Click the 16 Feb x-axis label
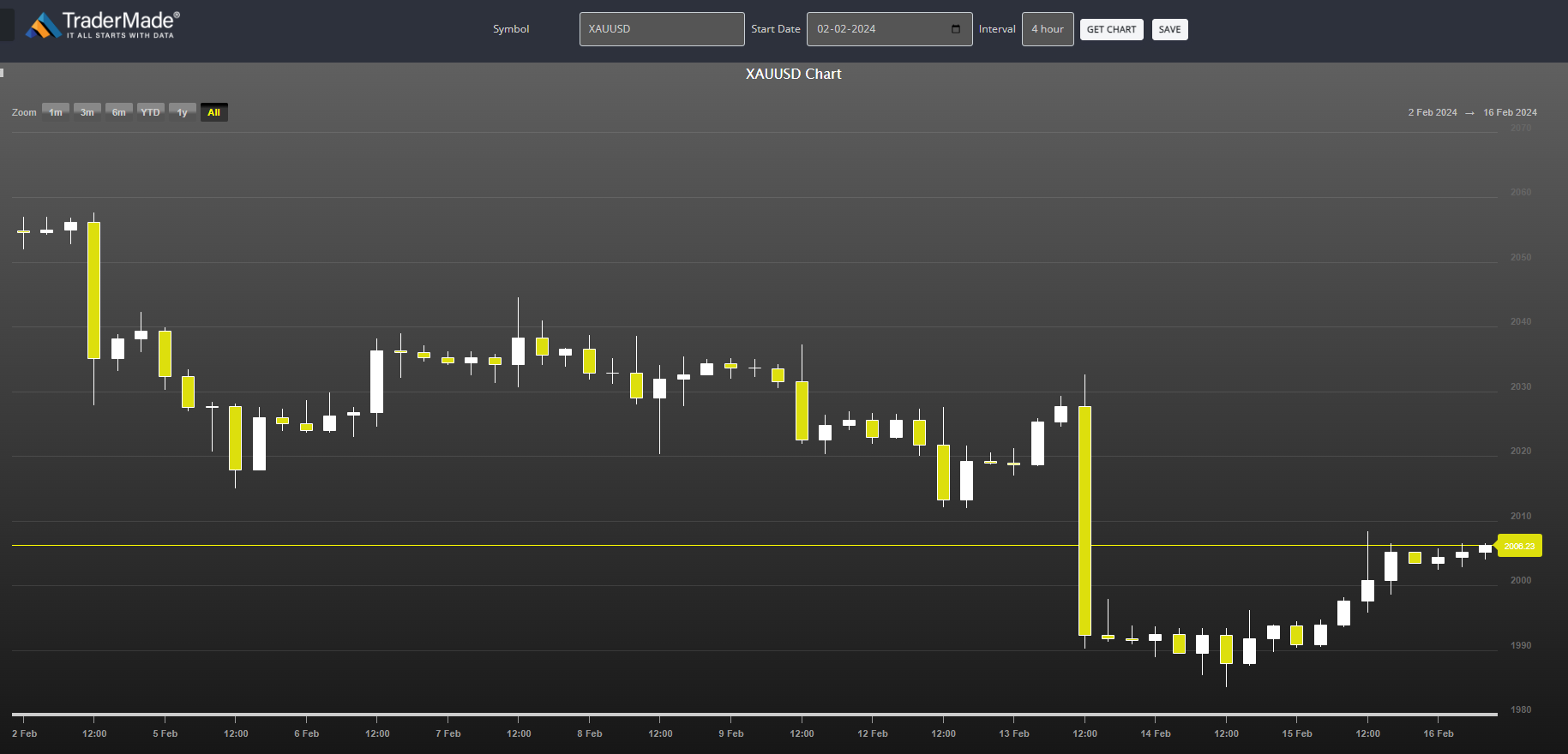Screen dimensions: 1568x754 point(1439,733)
